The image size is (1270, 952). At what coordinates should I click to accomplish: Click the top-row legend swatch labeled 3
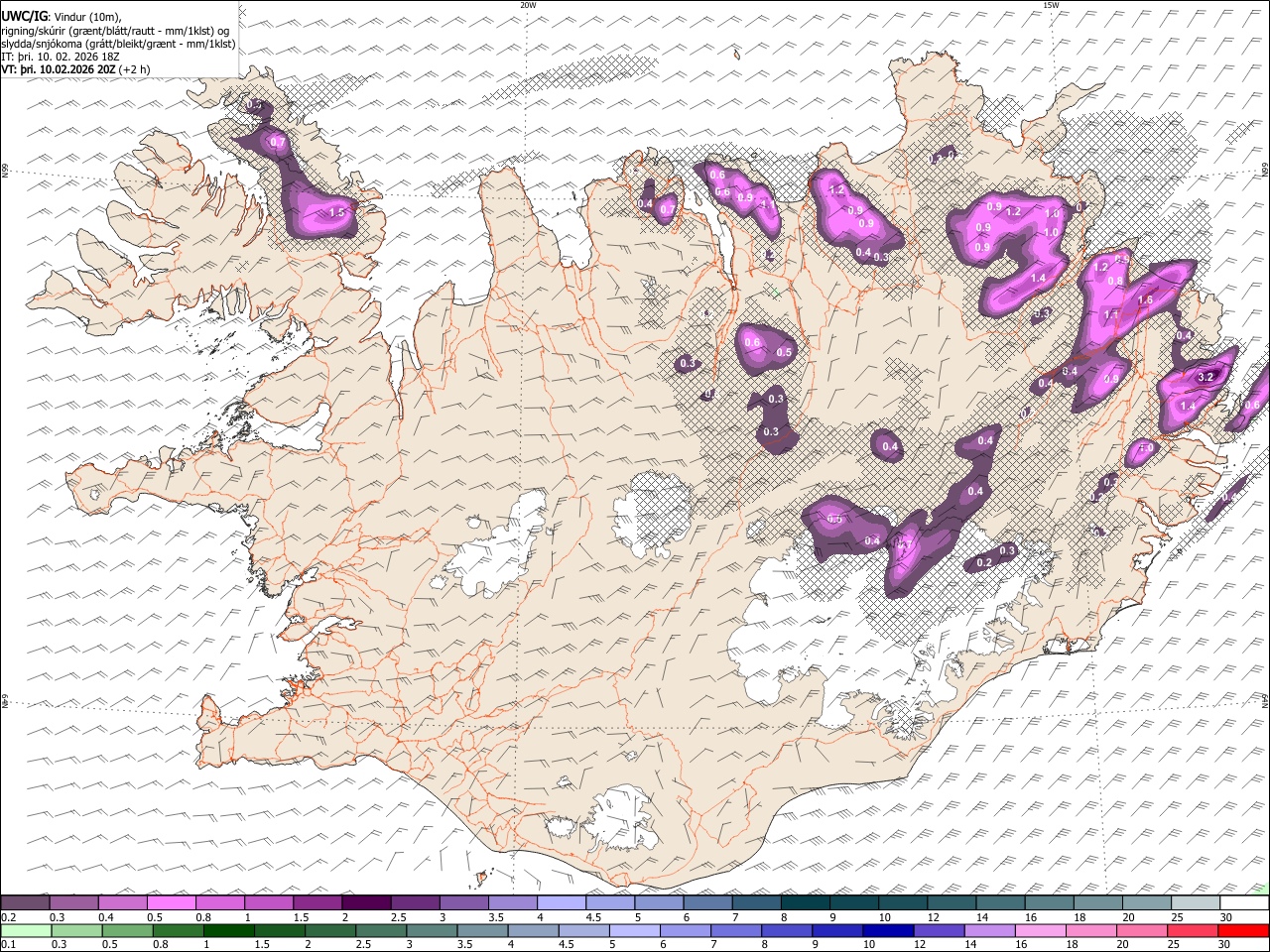click(463, 902)
